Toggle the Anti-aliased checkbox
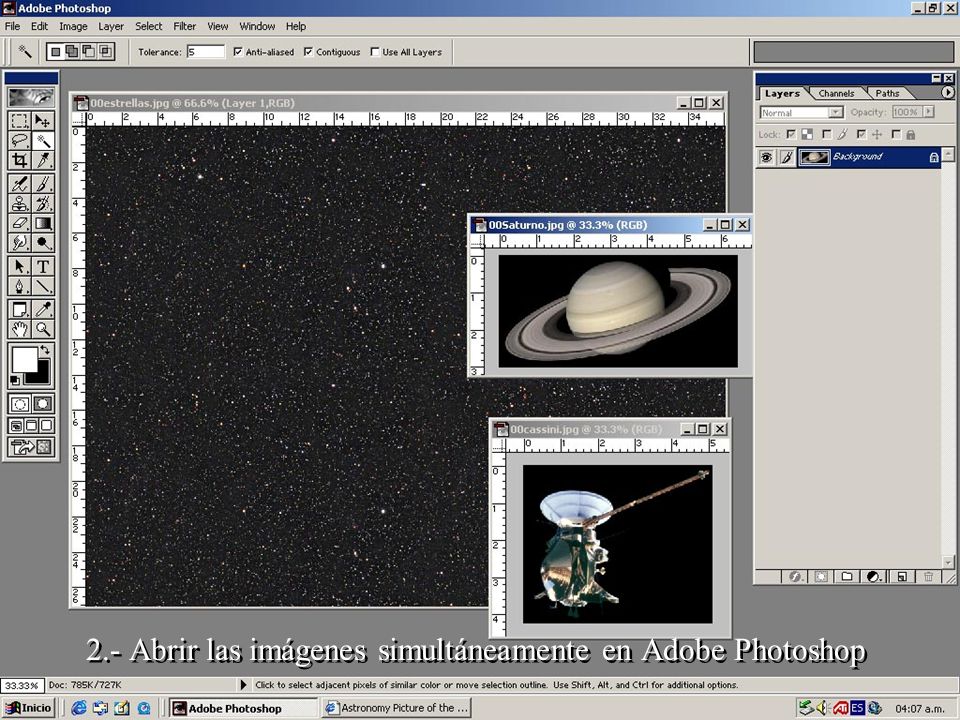Viewport: 960px width, 720px height. (238, 52)
